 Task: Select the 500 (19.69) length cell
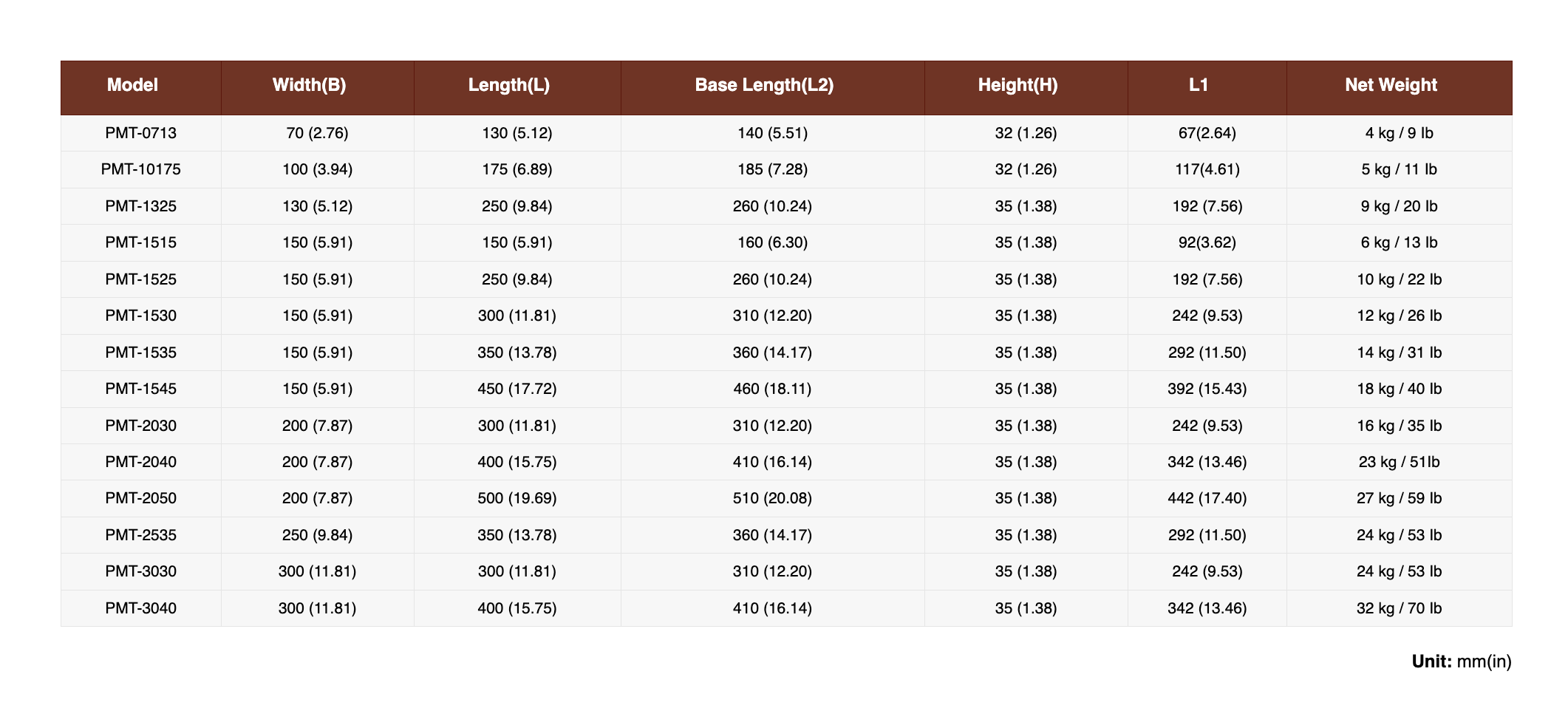517,498
